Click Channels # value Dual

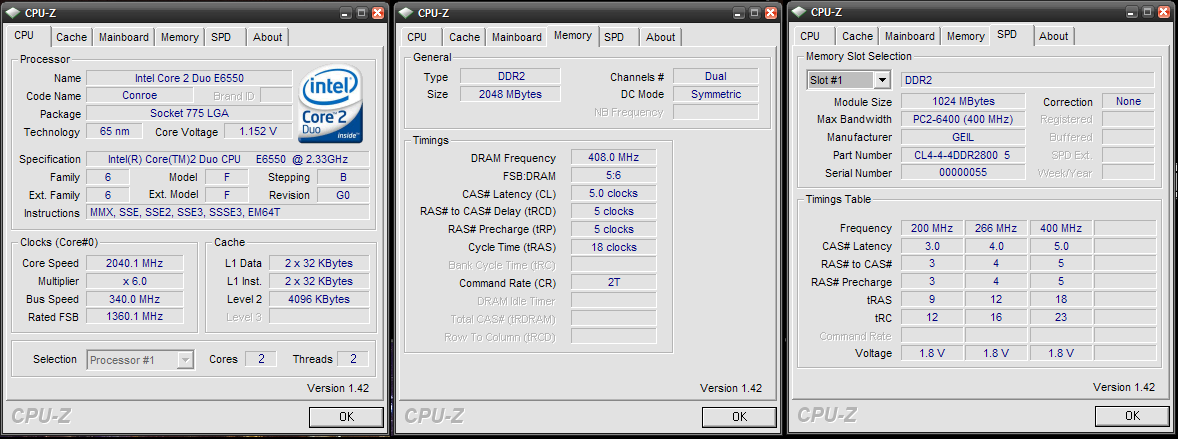(716, 77)
